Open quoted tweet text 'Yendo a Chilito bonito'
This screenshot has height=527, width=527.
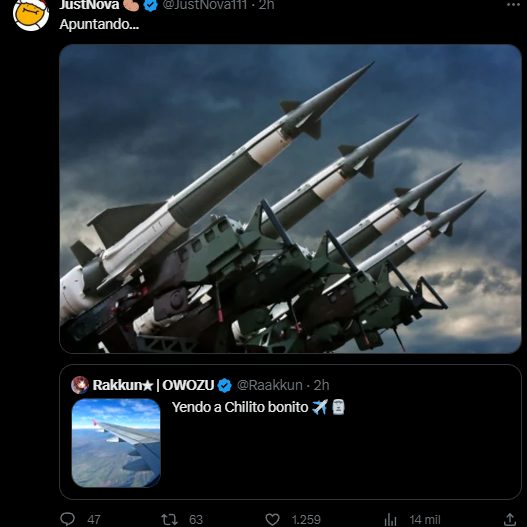[240, 407]
